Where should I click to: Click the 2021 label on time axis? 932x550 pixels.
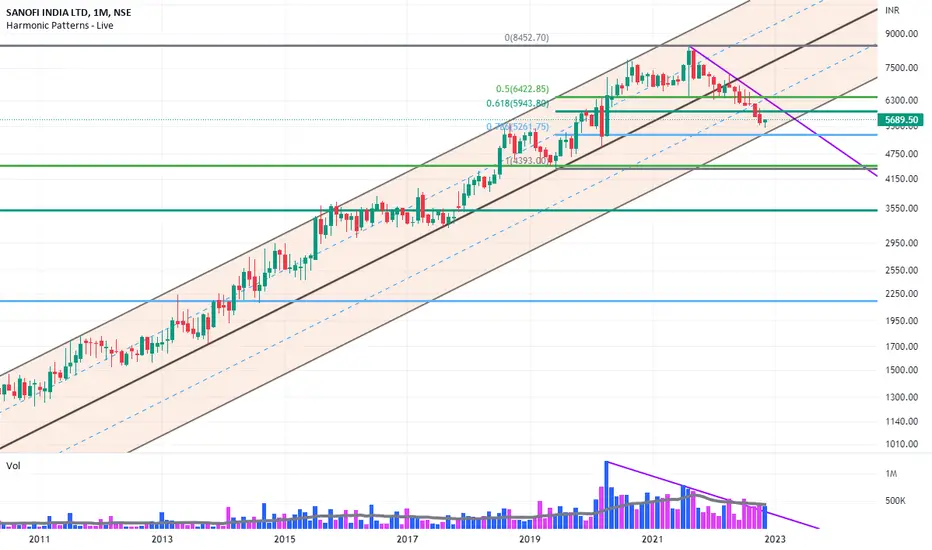coord(651,539)
